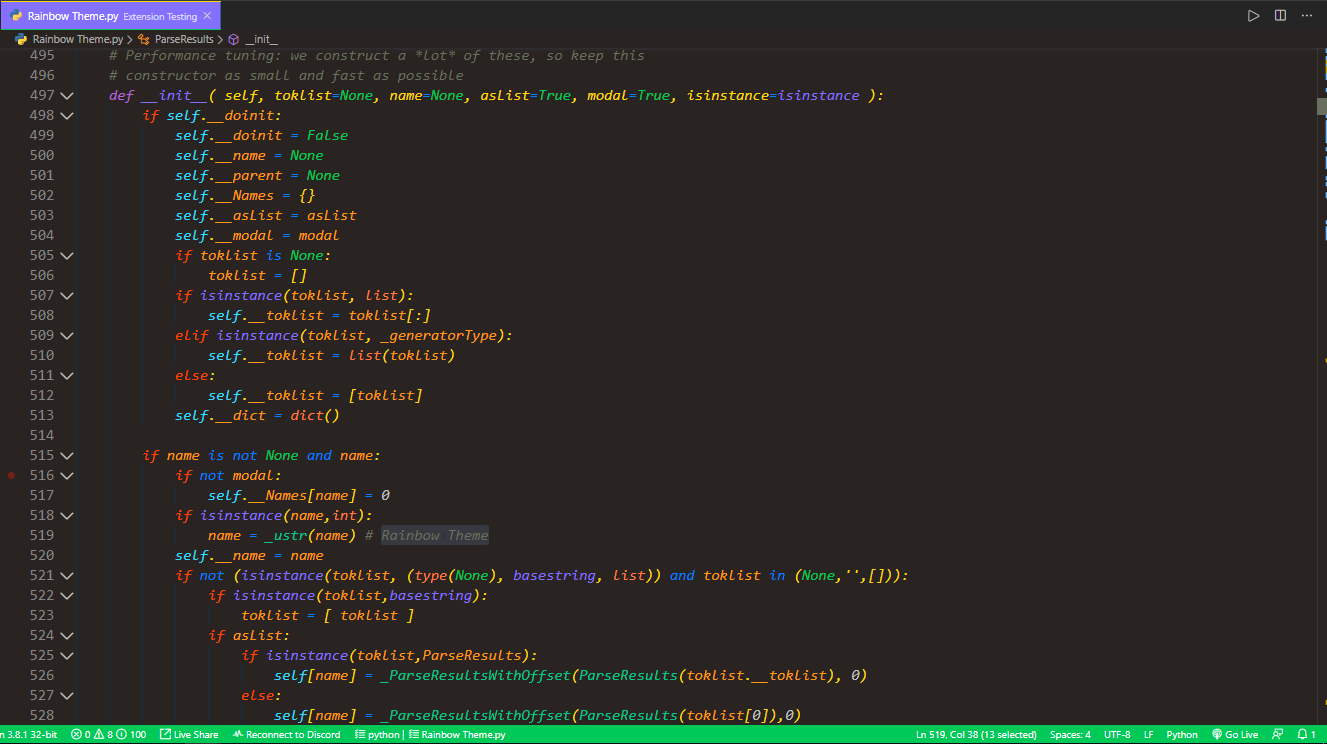
Task: Click 'self.__modal = modal' on line 504
Action: 257,235
